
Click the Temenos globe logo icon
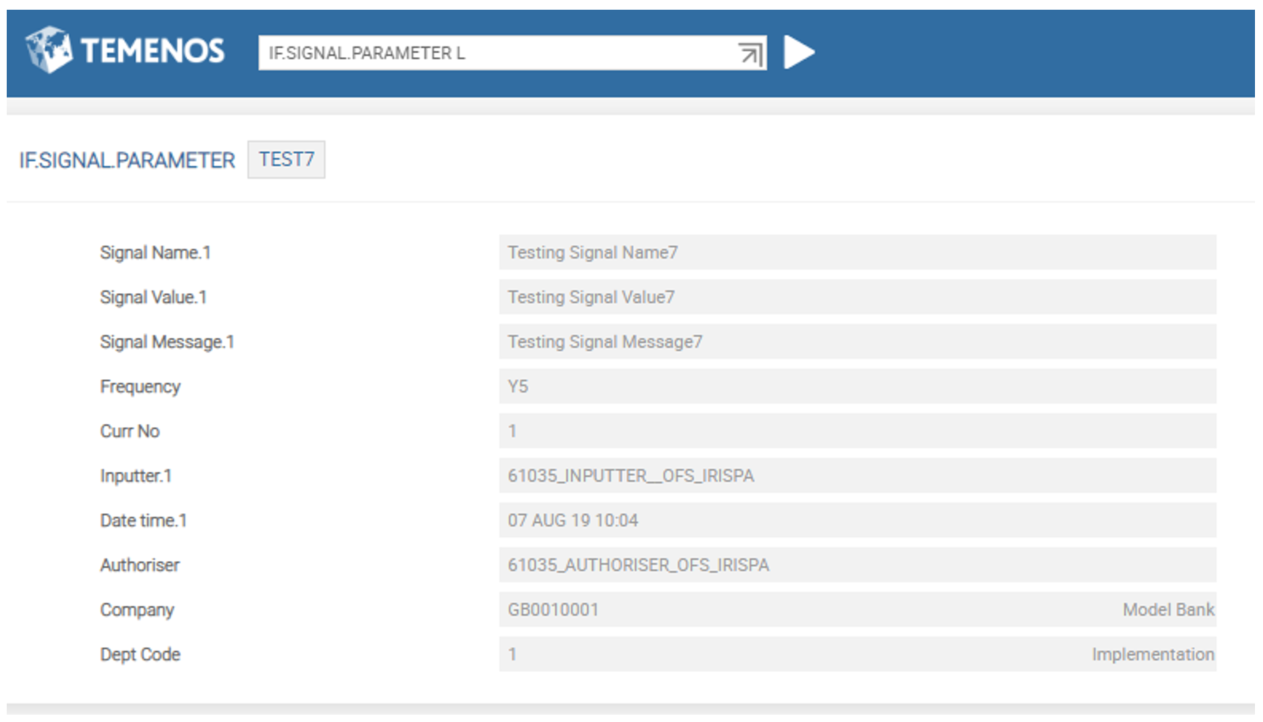[48, 50]
